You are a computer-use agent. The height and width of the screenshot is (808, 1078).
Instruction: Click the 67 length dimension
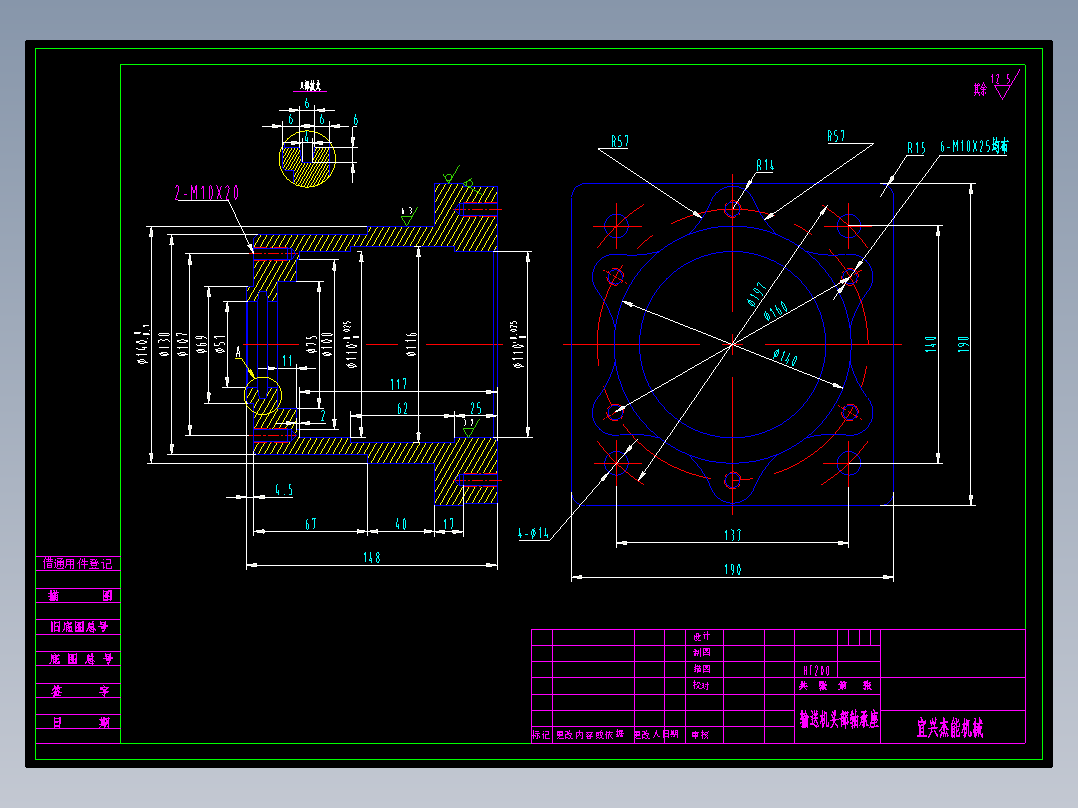311,524
